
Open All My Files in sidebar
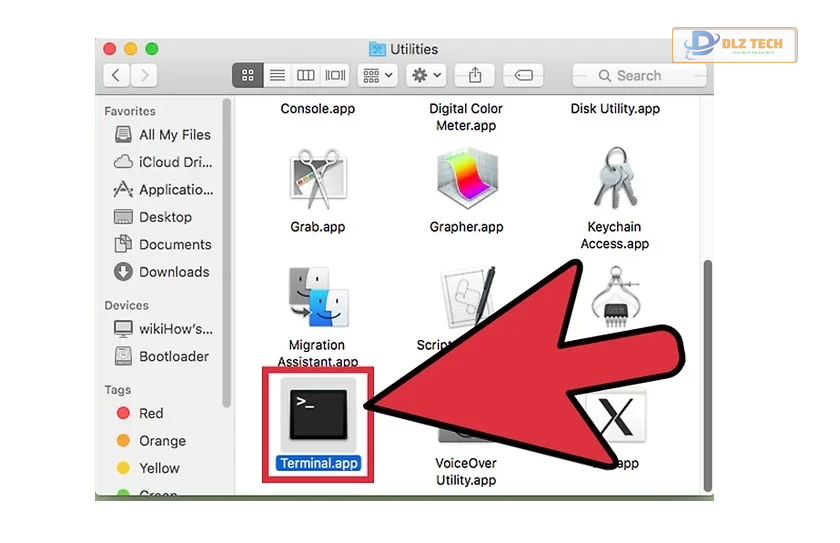[163, 135]
